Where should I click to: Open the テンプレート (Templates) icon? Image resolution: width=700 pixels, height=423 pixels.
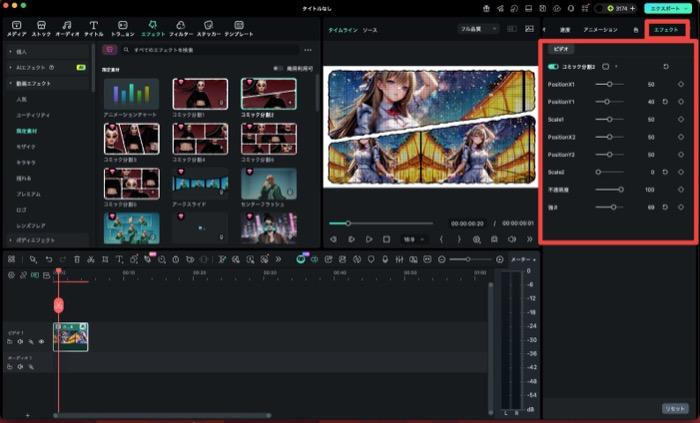[239, 28]
